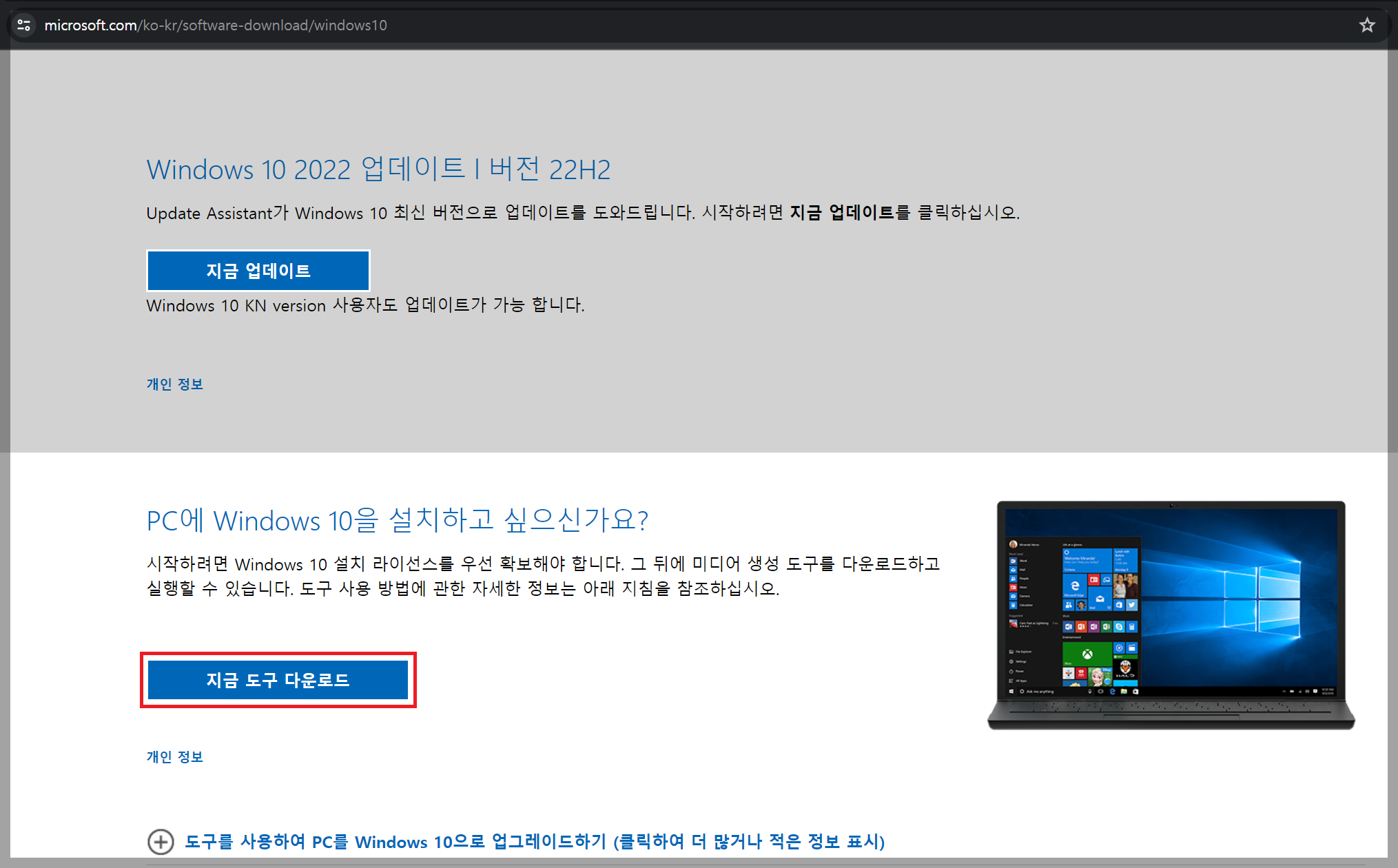
Task: Bookmark this page with the star icon
Action: [x=1367, y=25]
